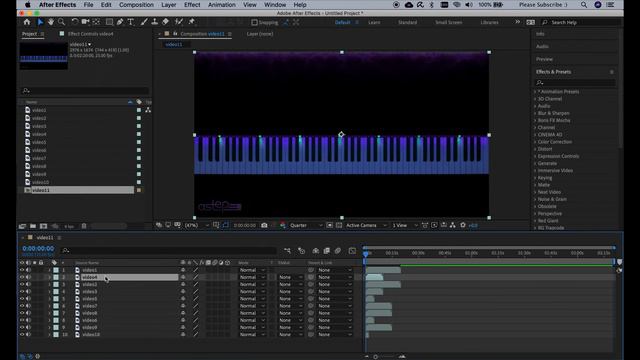Select the Puppet Pin tool
This screenshot has width=640, height=360.
(191, 22)
